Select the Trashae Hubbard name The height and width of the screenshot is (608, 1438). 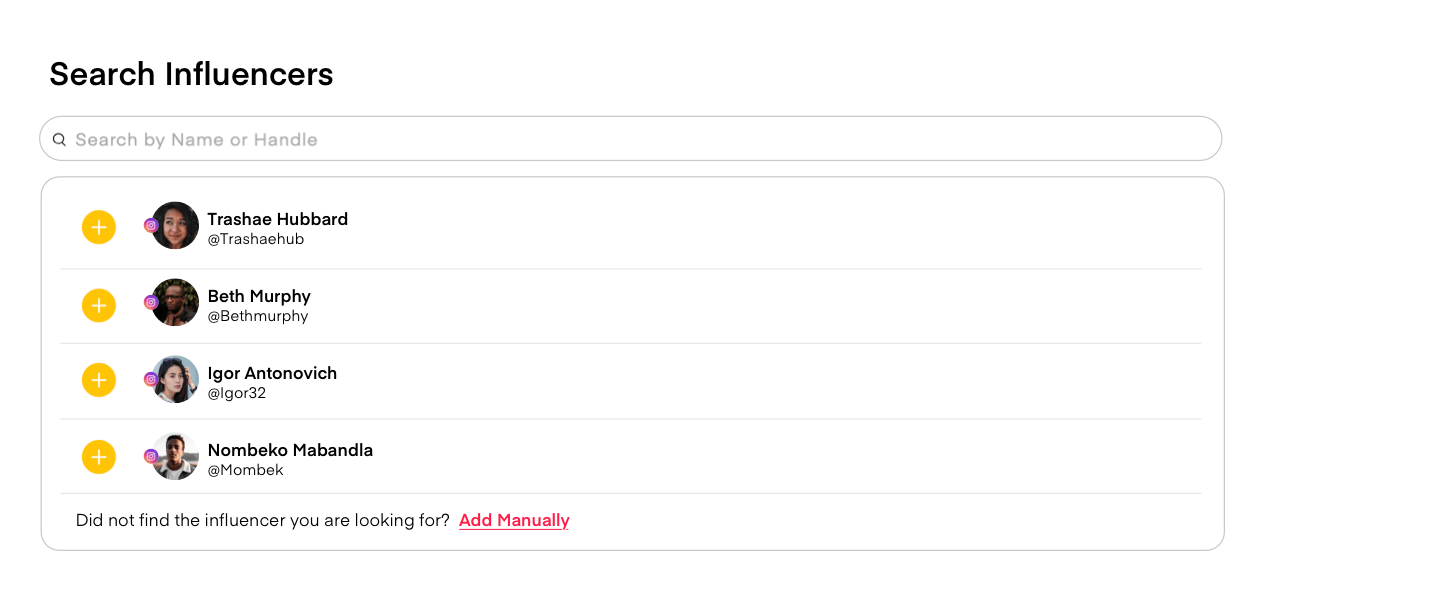(x=277, y=219)
